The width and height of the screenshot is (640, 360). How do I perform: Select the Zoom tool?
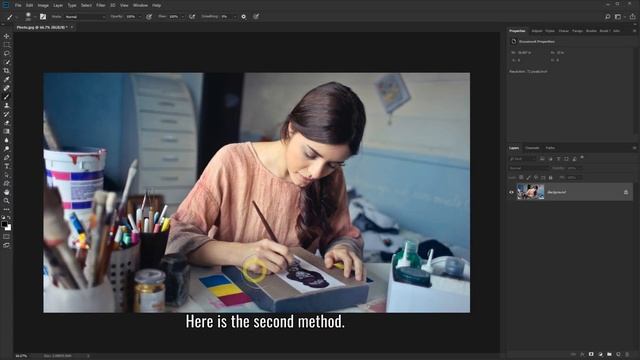(7, 200)
